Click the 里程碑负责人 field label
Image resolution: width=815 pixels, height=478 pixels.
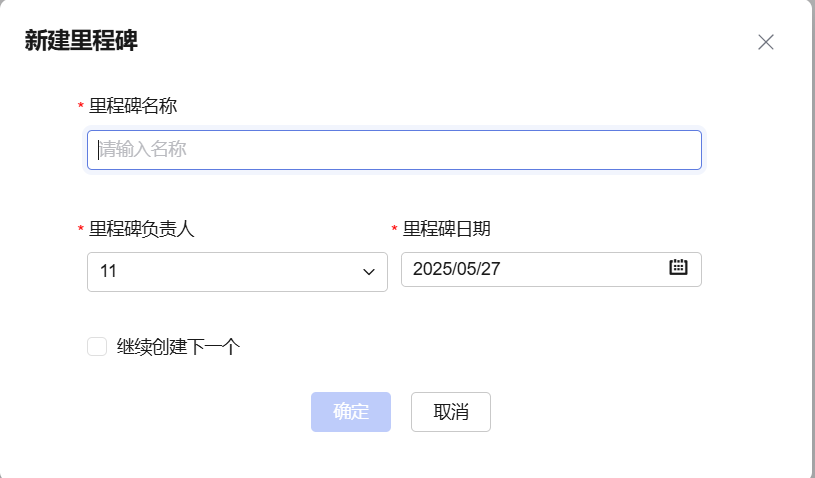(141, 229)
